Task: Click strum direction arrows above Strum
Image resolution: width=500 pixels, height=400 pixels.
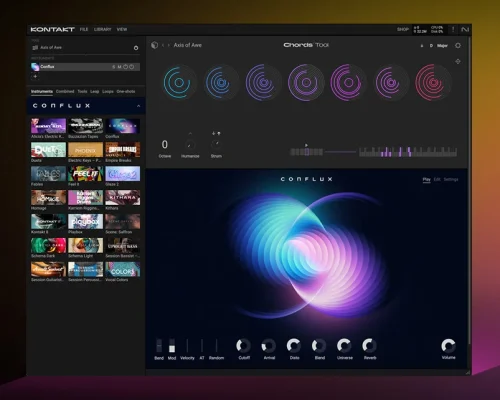Action: (216, 133)
